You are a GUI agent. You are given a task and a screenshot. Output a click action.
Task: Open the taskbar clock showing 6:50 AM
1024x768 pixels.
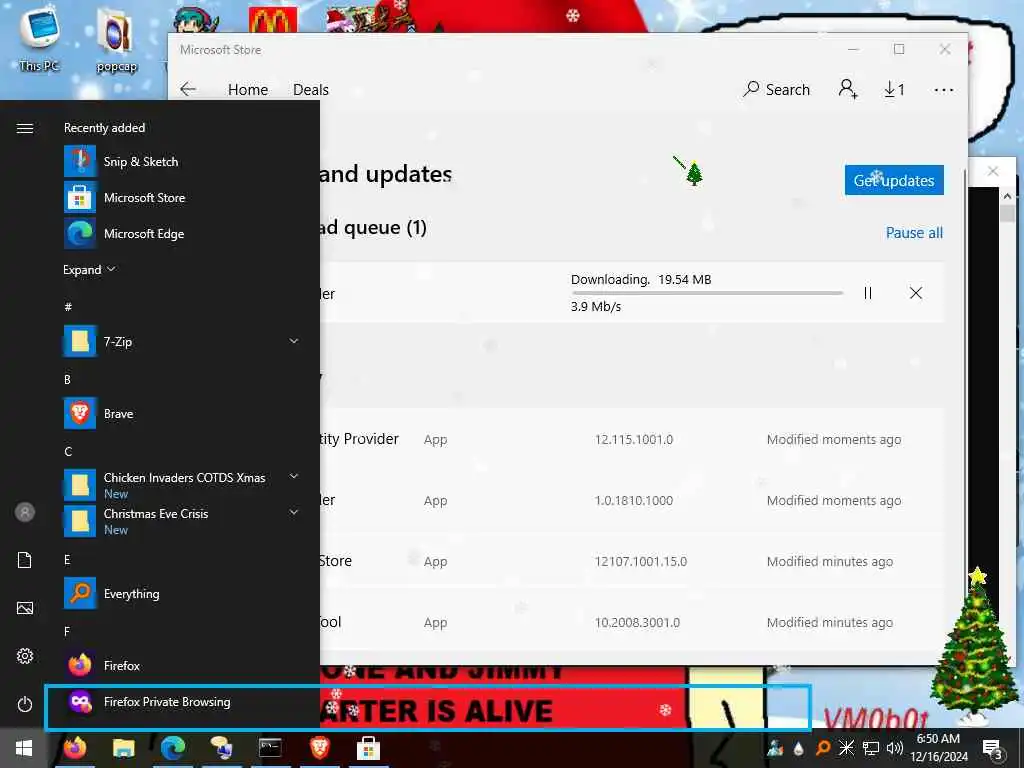(938, 748)
